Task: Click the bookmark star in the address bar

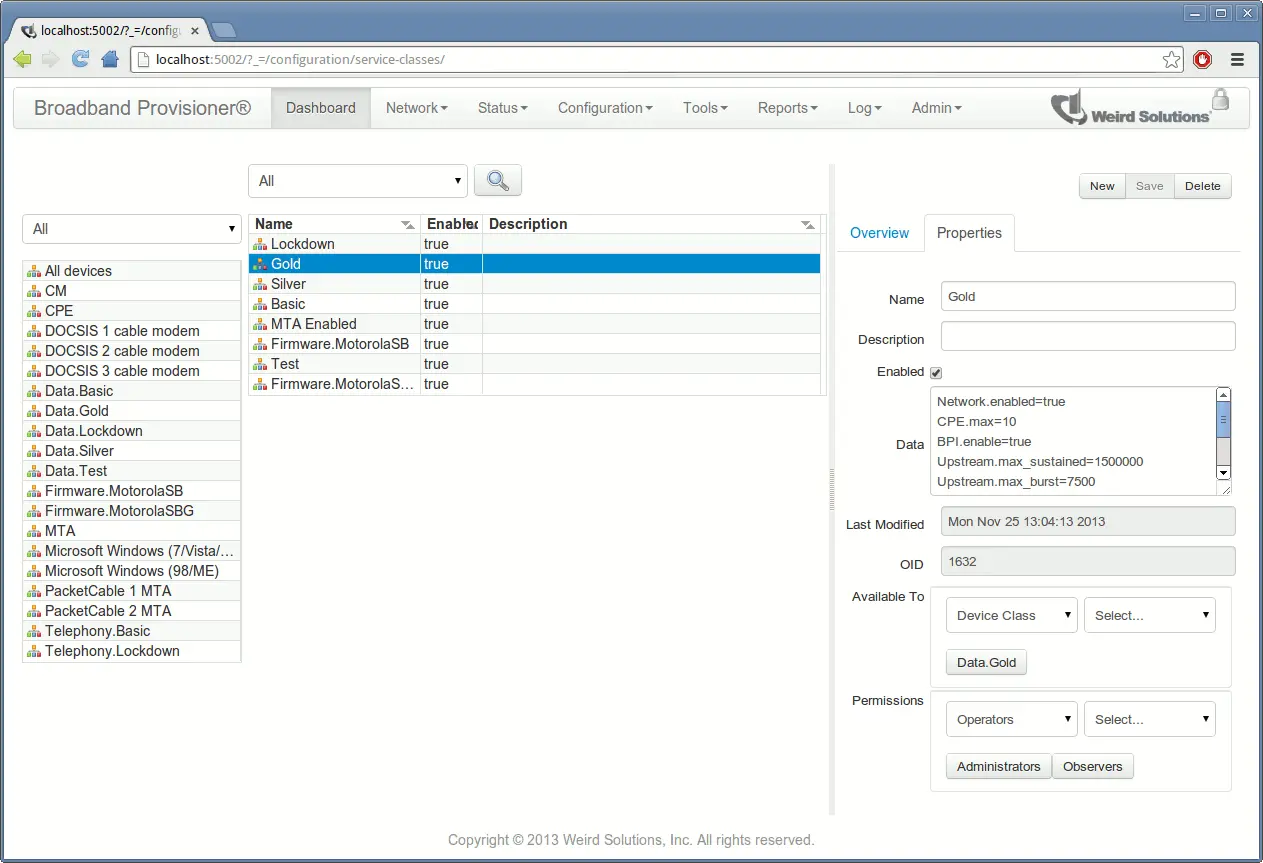Action: pos(1171,59)
